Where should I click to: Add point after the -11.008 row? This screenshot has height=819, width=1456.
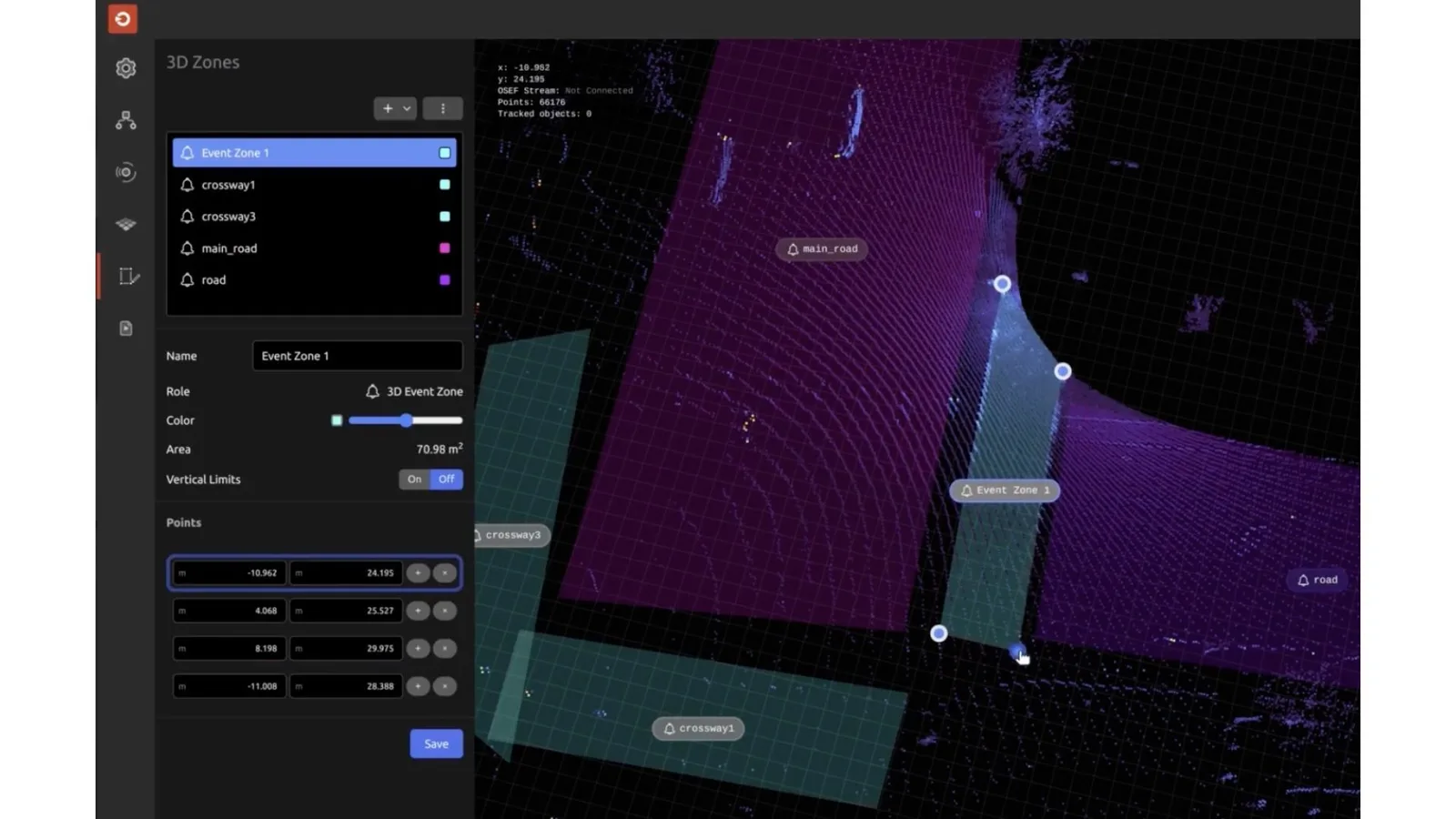coord(418,686)
